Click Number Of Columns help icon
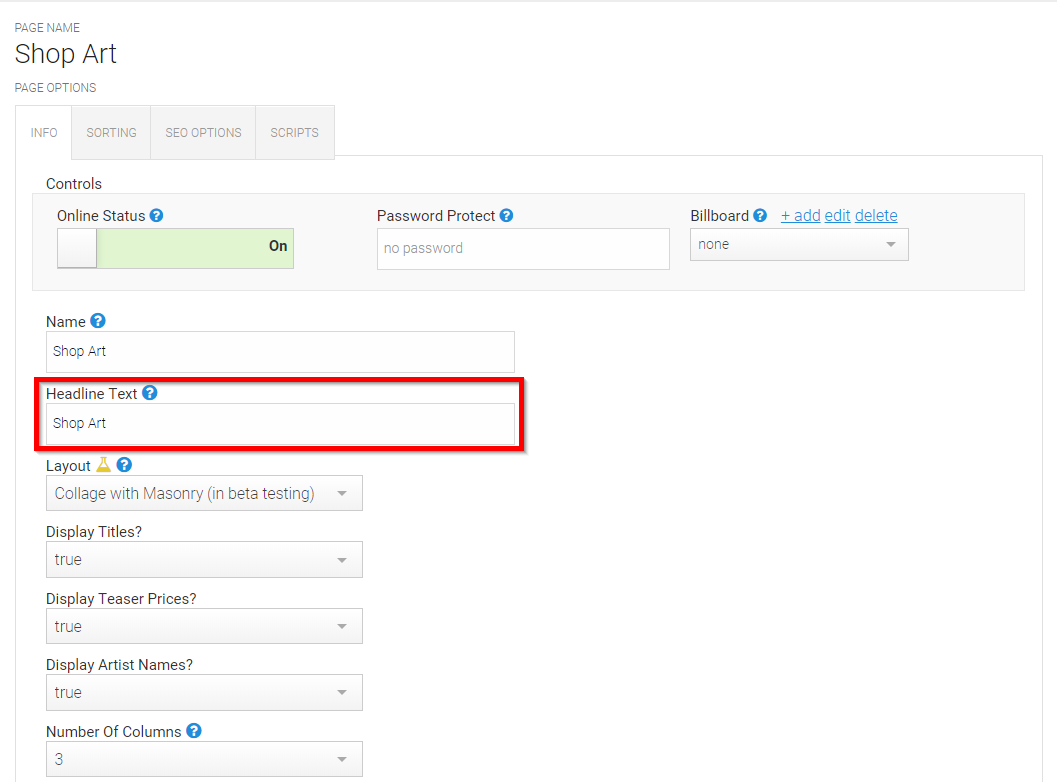Screen dimensions: 1057x782 [x=193, y=731]
